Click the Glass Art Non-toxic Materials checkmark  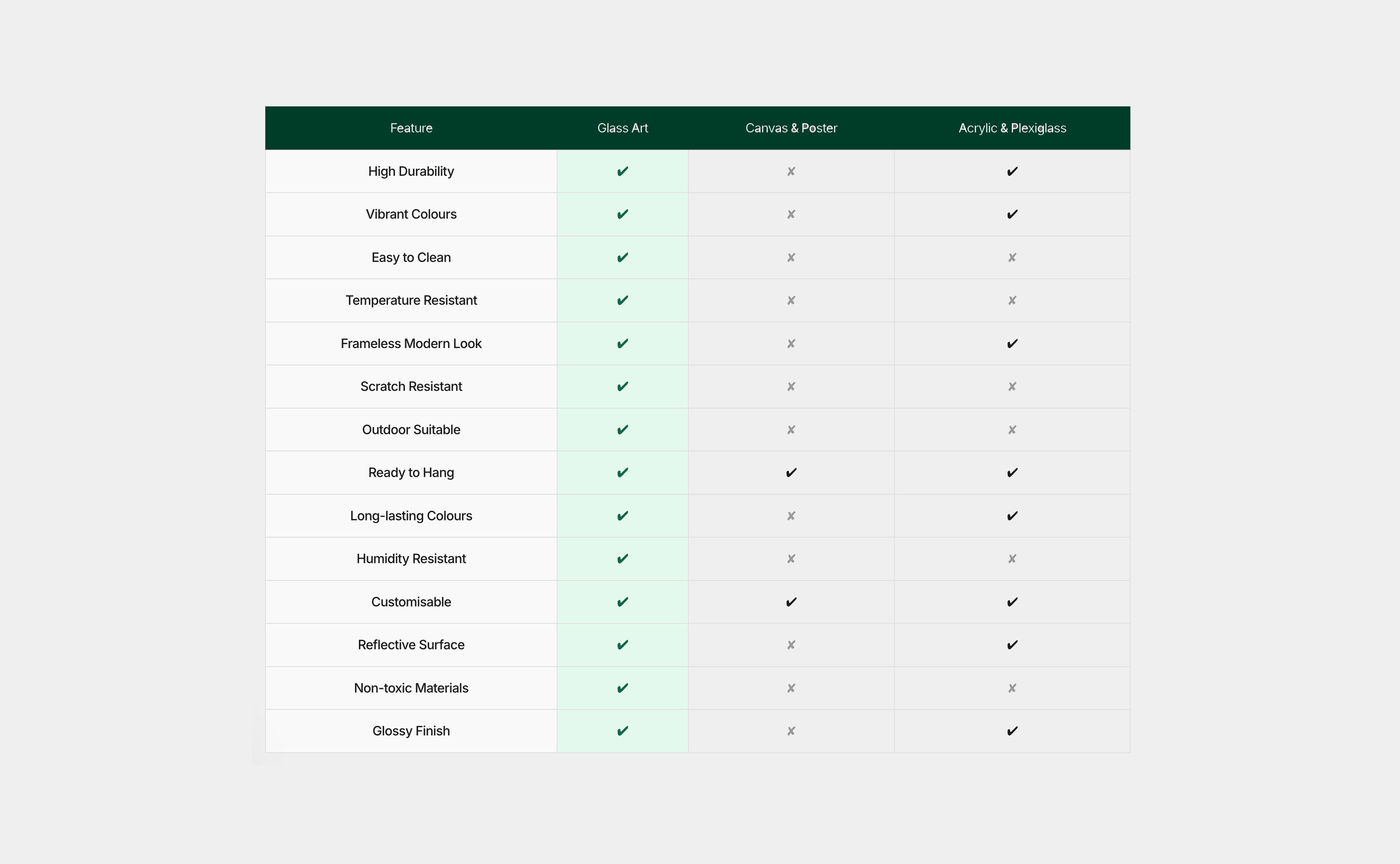click(x=622, y=688)
